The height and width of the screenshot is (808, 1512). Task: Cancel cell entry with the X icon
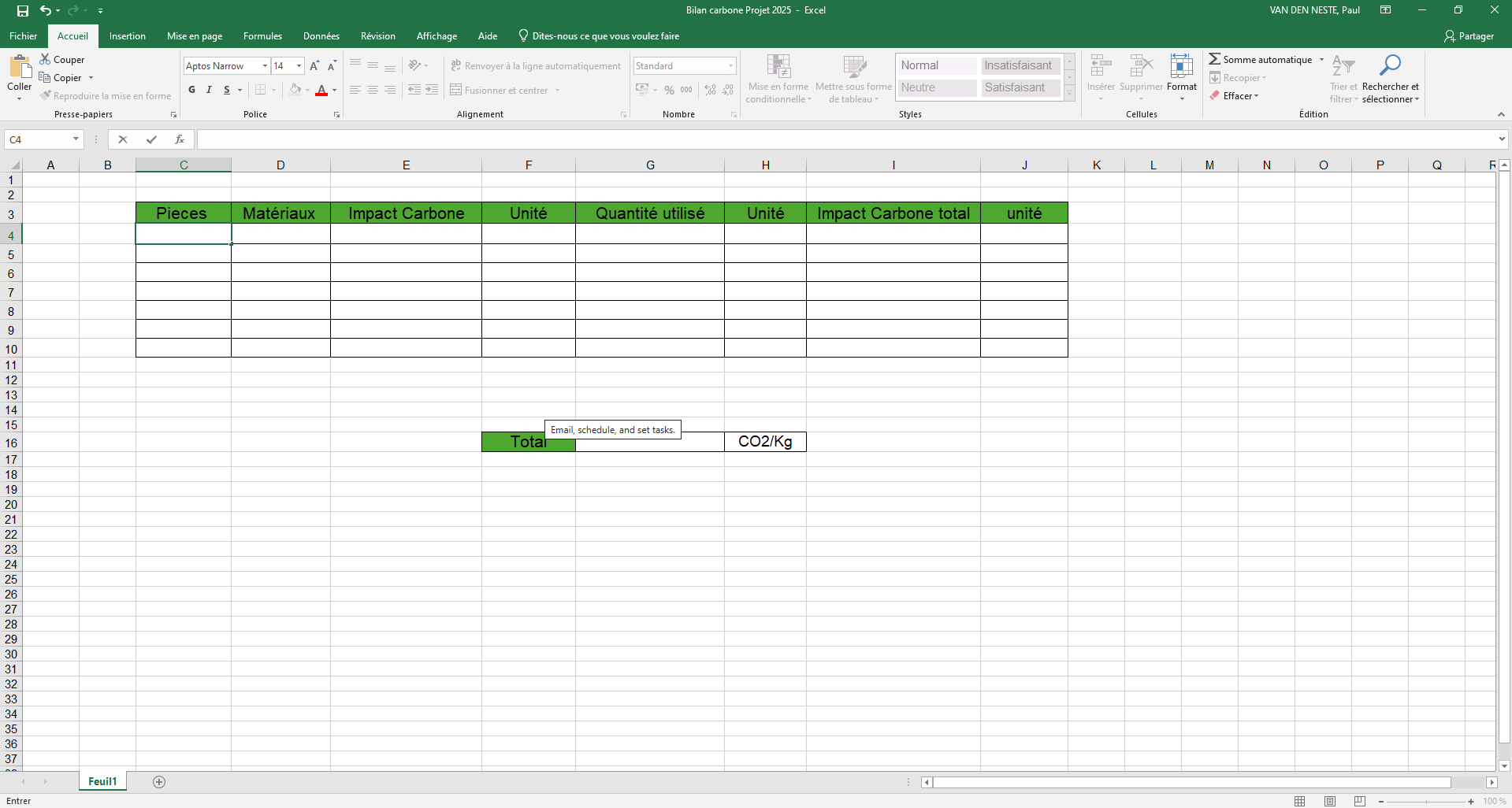click(123, 139)
